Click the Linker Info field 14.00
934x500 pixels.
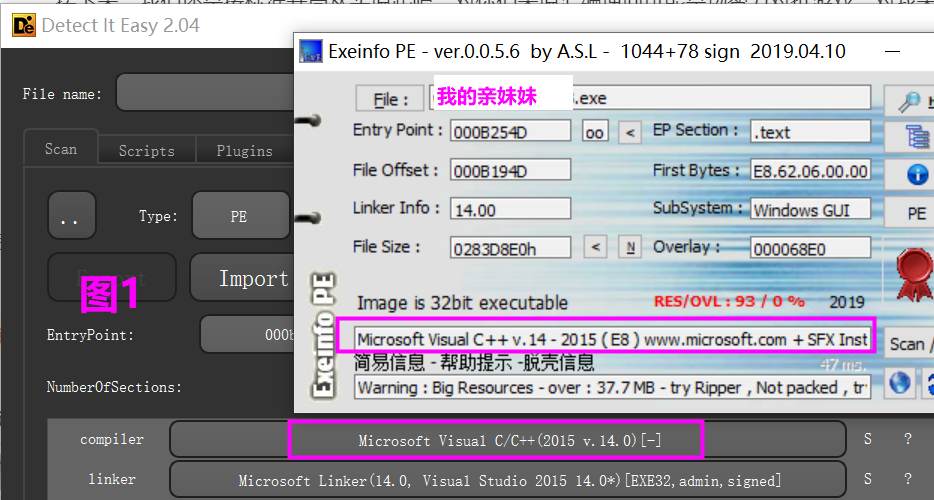[x=510, y=209]
